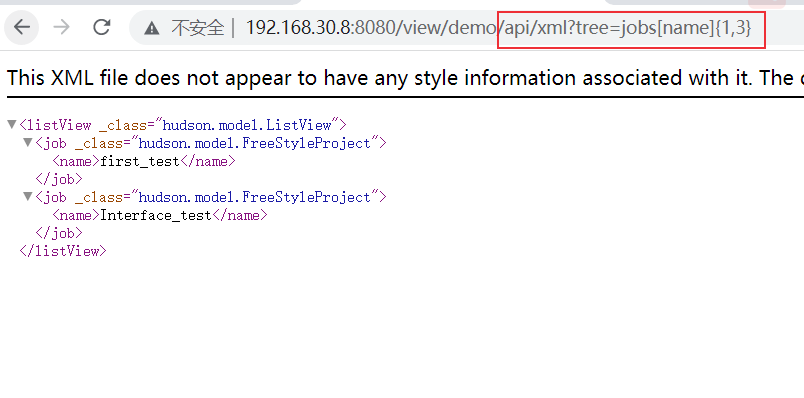Click the closing job tag after first_test
Viewport: 804px width, 398px height.
[x=58, y=179]
